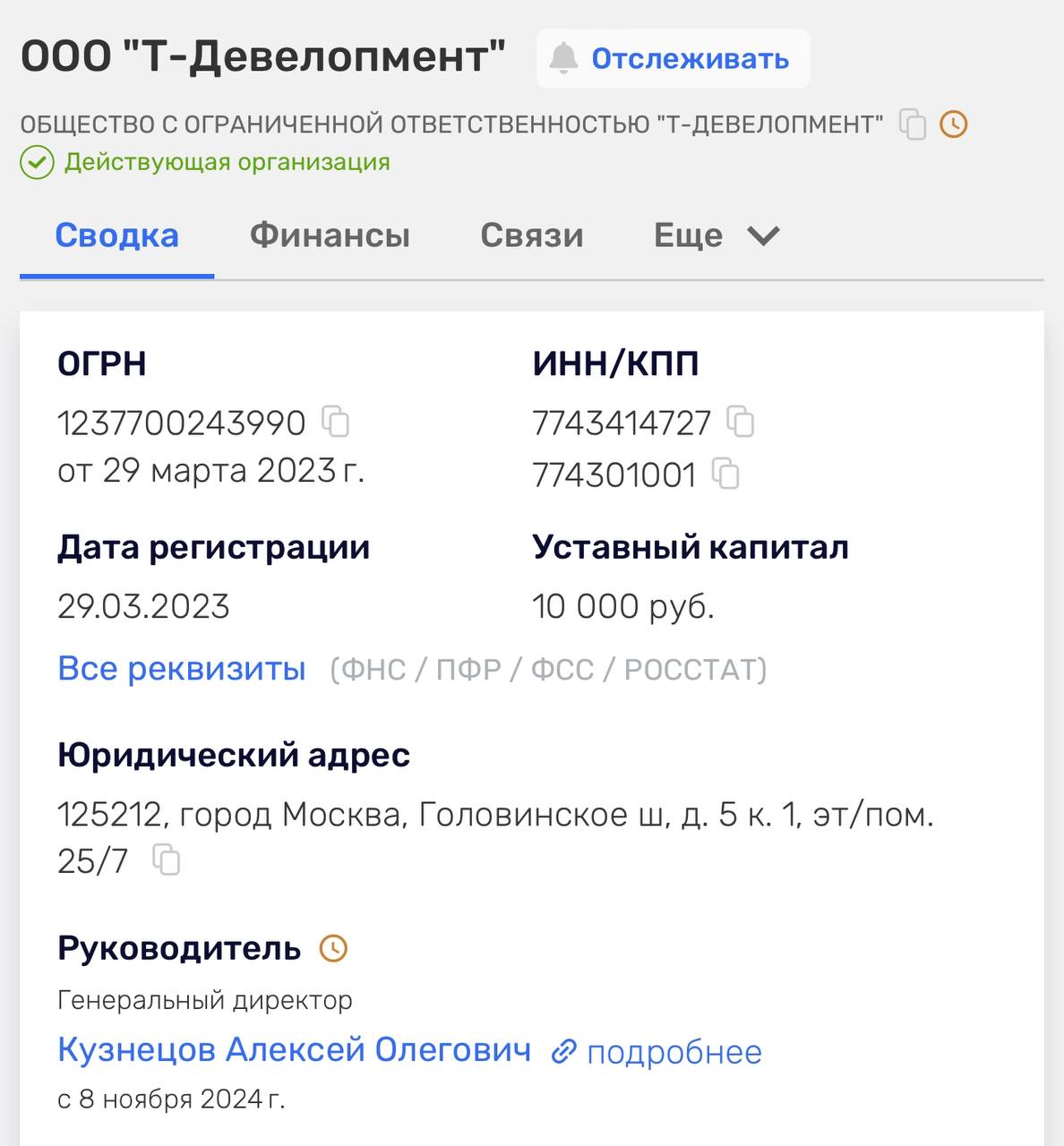
Task: Click the подробнее link
Action: (674, 1052)
